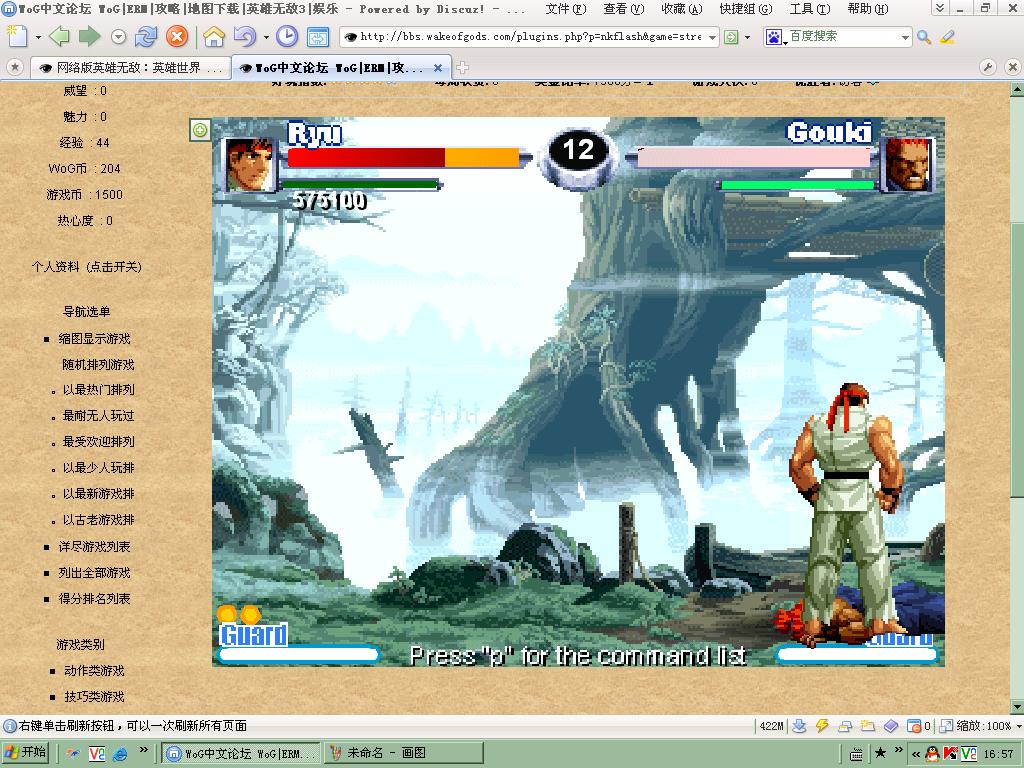Click the download icon in status bar

pos(799,726)
